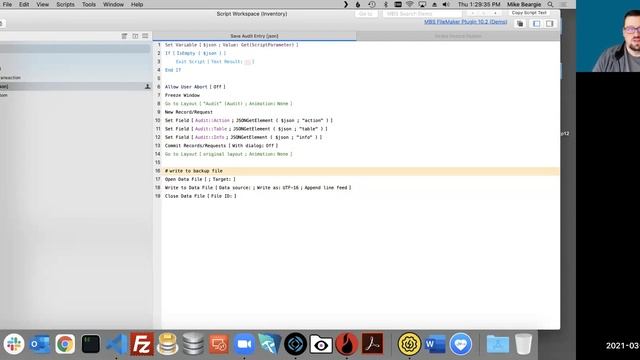Screen dimensions: 640x360
Task: Open the Tools menu
Action: pos(89,4)
